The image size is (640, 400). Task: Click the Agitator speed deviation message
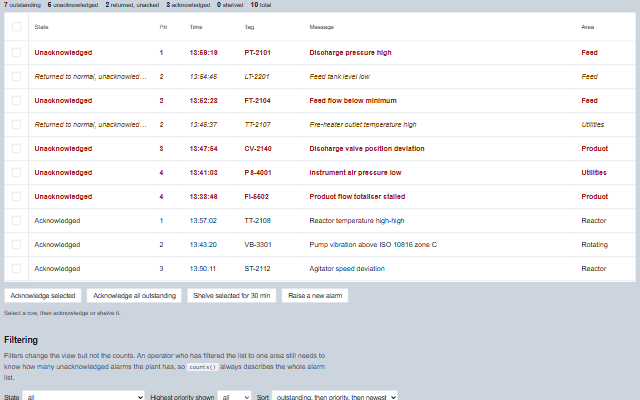click(347, 268)
